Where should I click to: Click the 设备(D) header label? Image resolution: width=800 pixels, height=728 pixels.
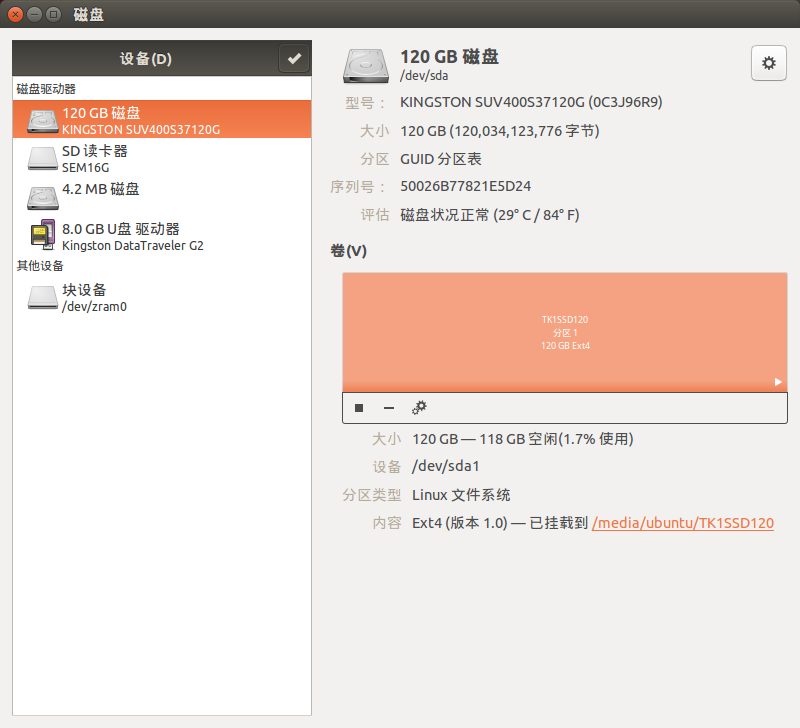click(x=146, y=59)
